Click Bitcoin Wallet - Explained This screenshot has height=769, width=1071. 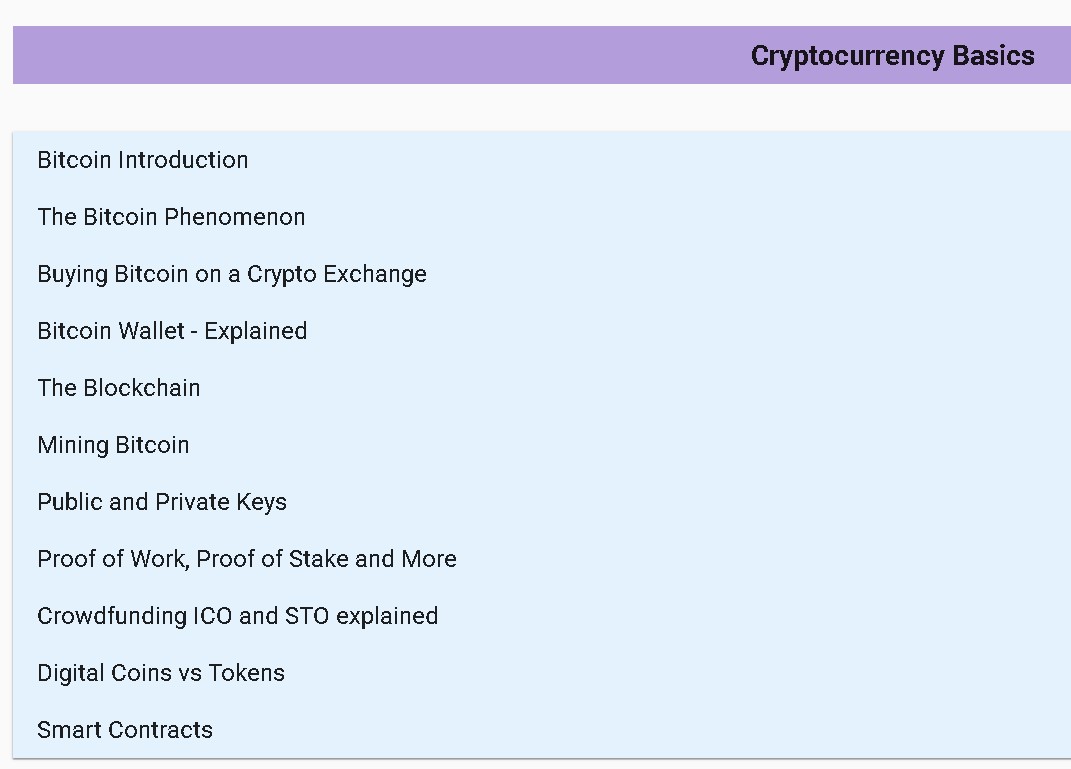172,331
